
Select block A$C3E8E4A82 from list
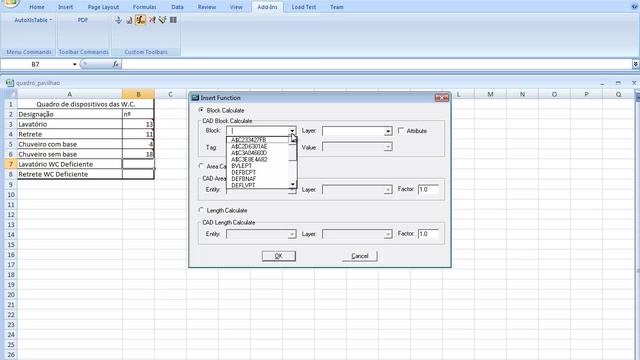point(249,159)
